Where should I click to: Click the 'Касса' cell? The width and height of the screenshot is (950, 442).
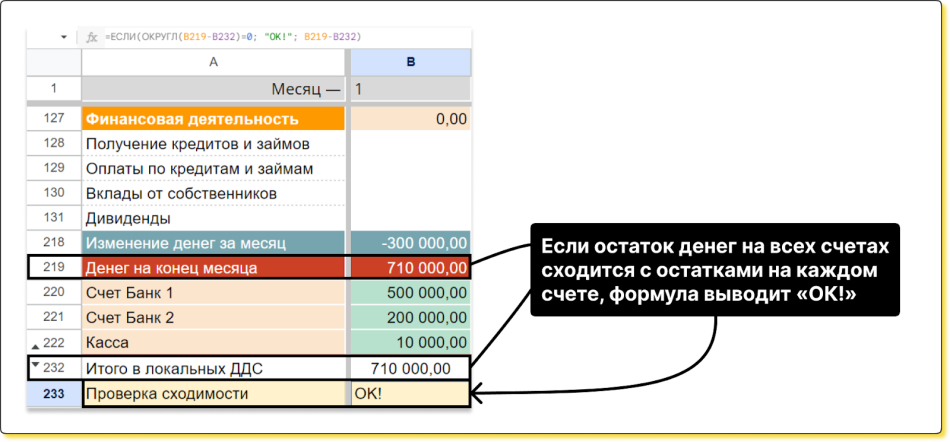(x=213, y=343)
